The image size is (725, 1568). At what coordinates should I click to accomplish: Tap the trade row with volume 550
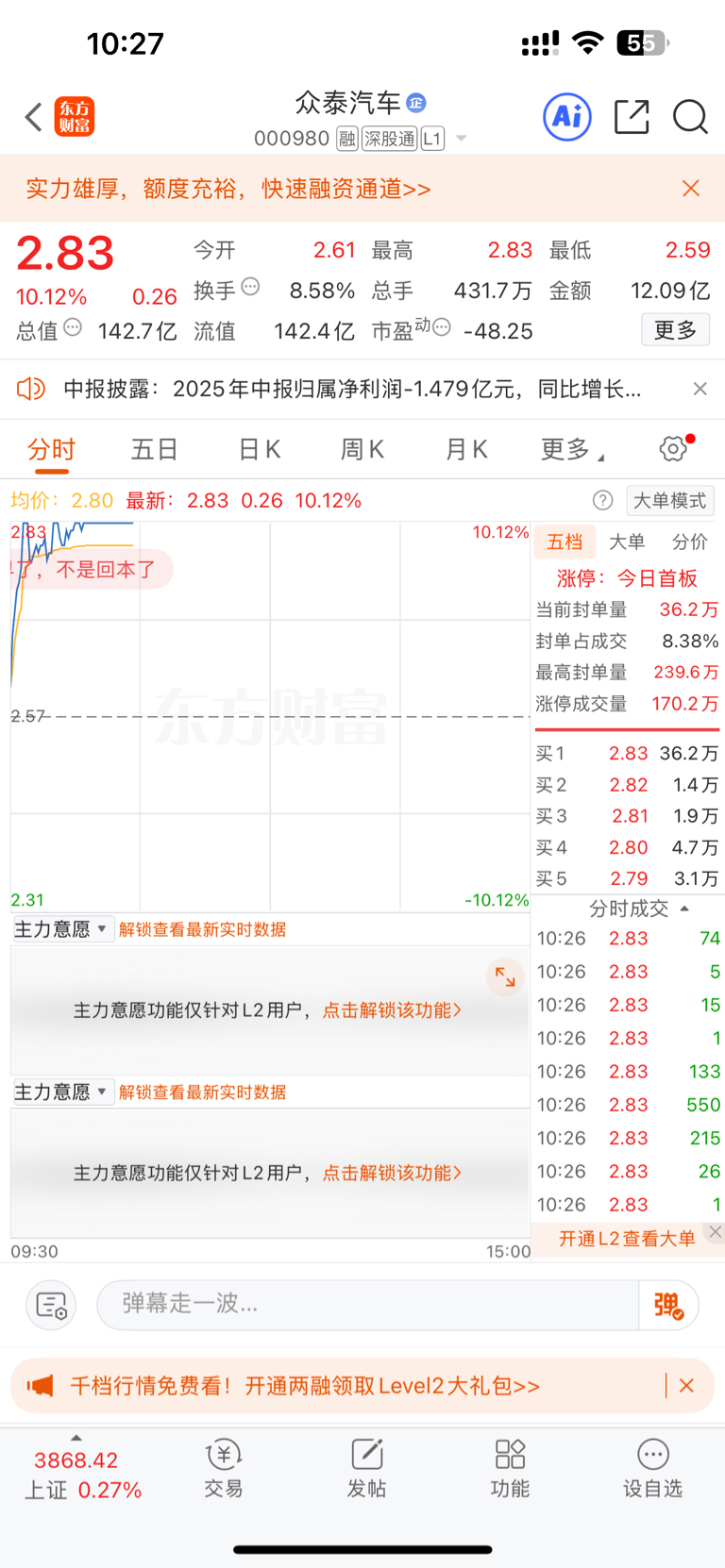pyautogui.click(x=629, y=1105)
